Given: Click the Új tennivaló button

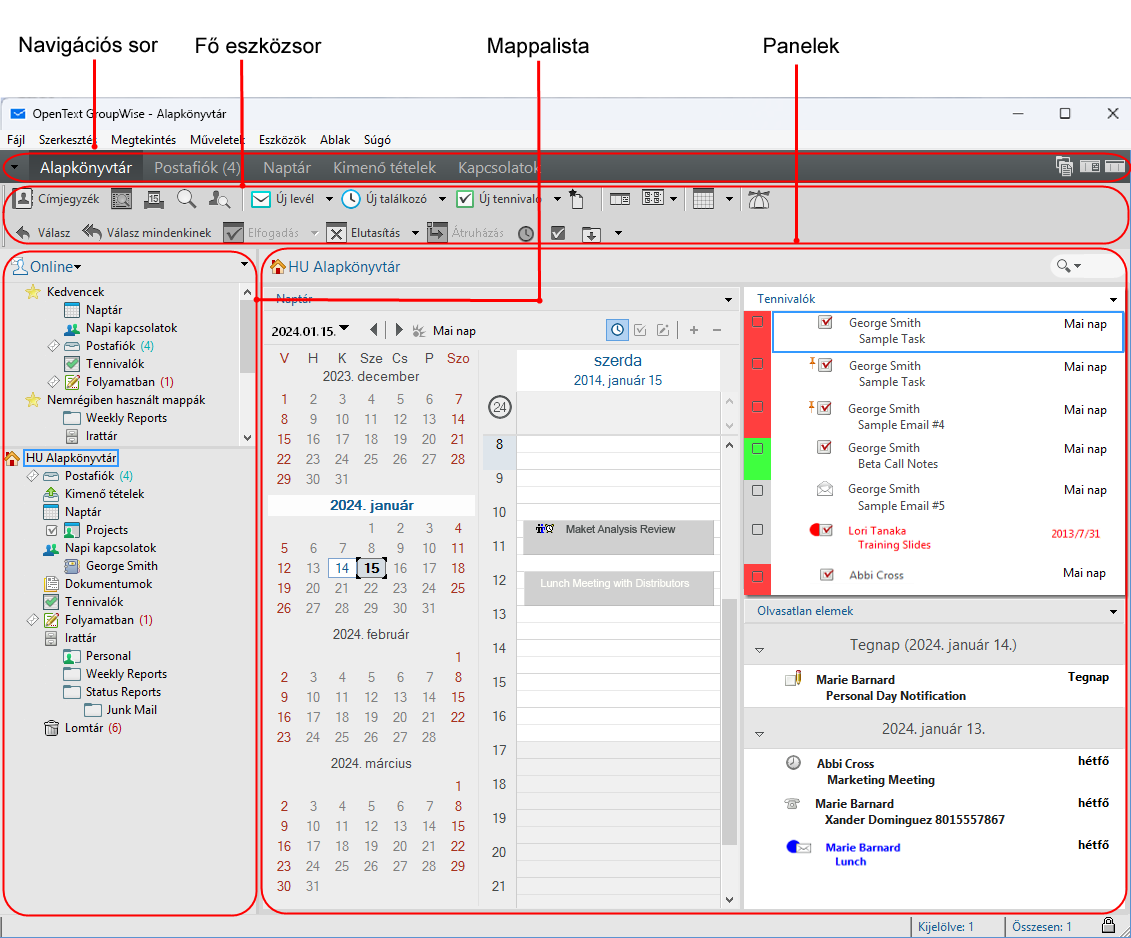Looking at the screenshot, I should [x=499, y=199].
